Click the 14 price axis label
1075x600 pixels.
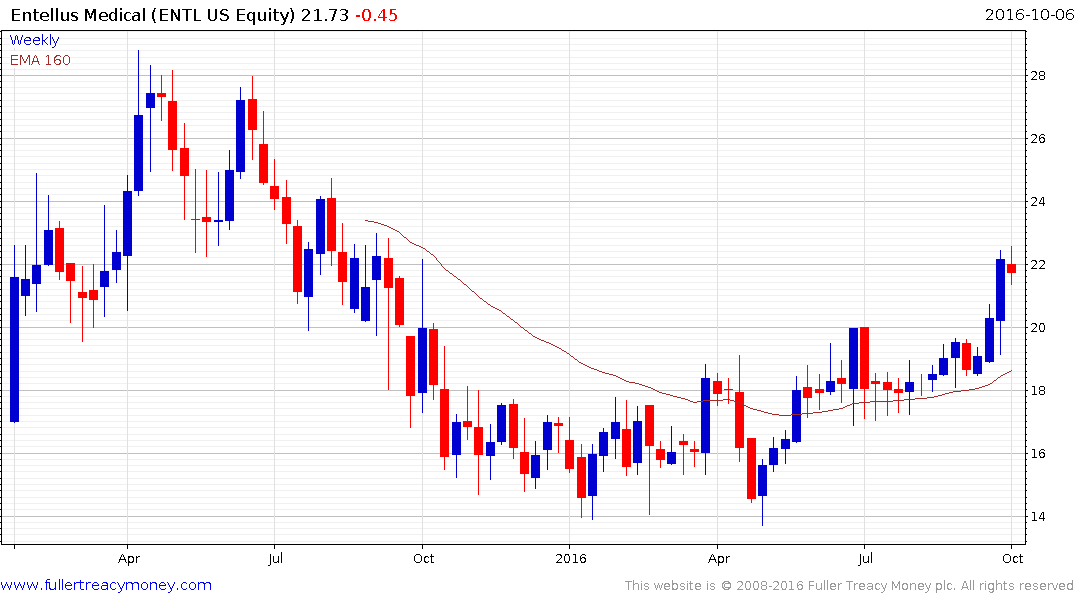tap(1038, 517)
